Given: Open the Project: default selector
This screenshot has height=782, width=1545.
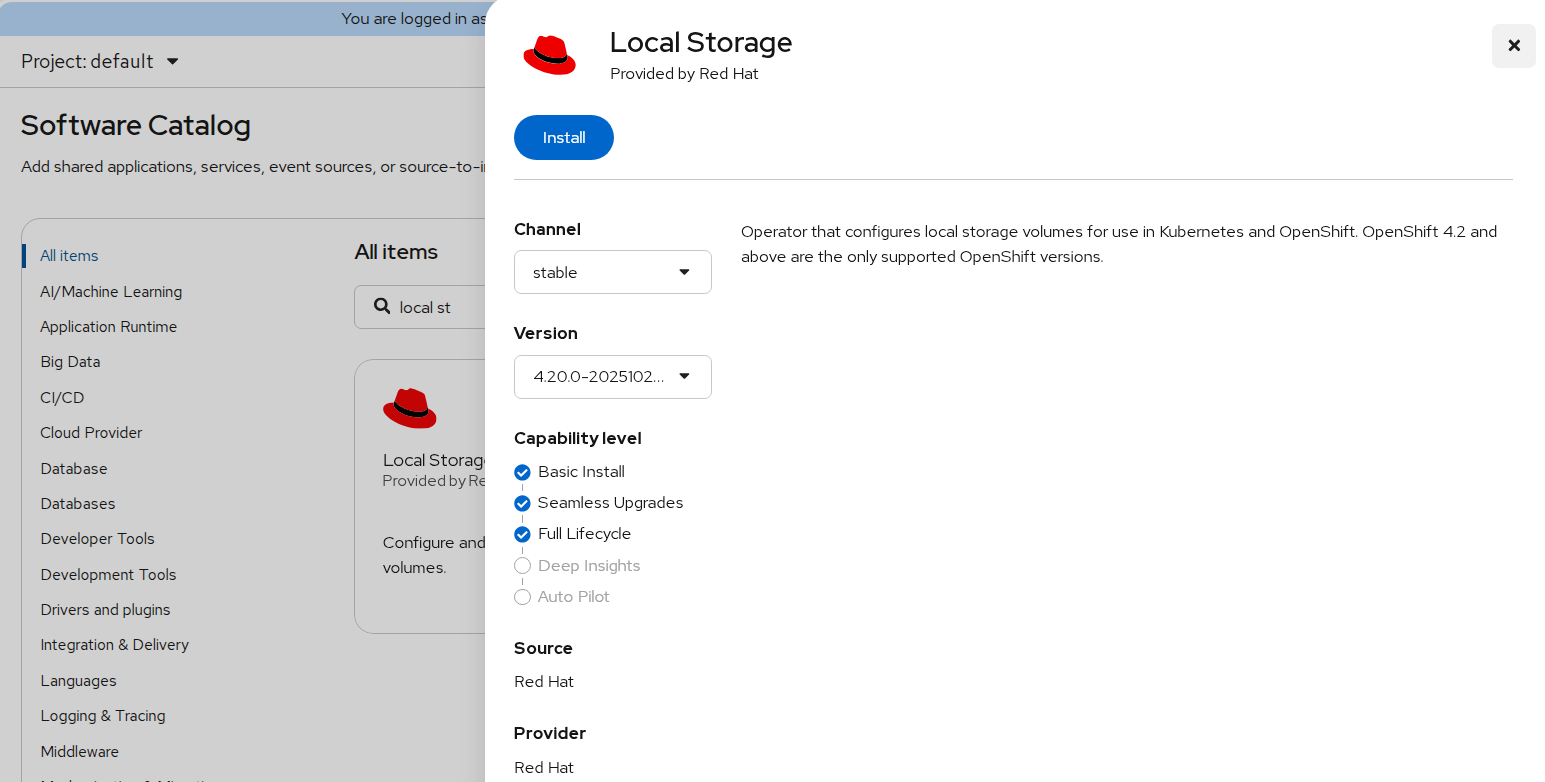Looking at the screenshot, I should coord(100,62).
